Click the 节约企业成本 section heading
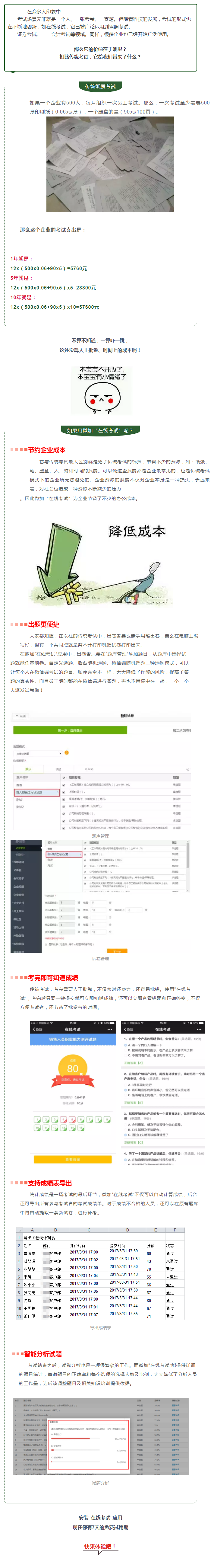 (46, 450)
